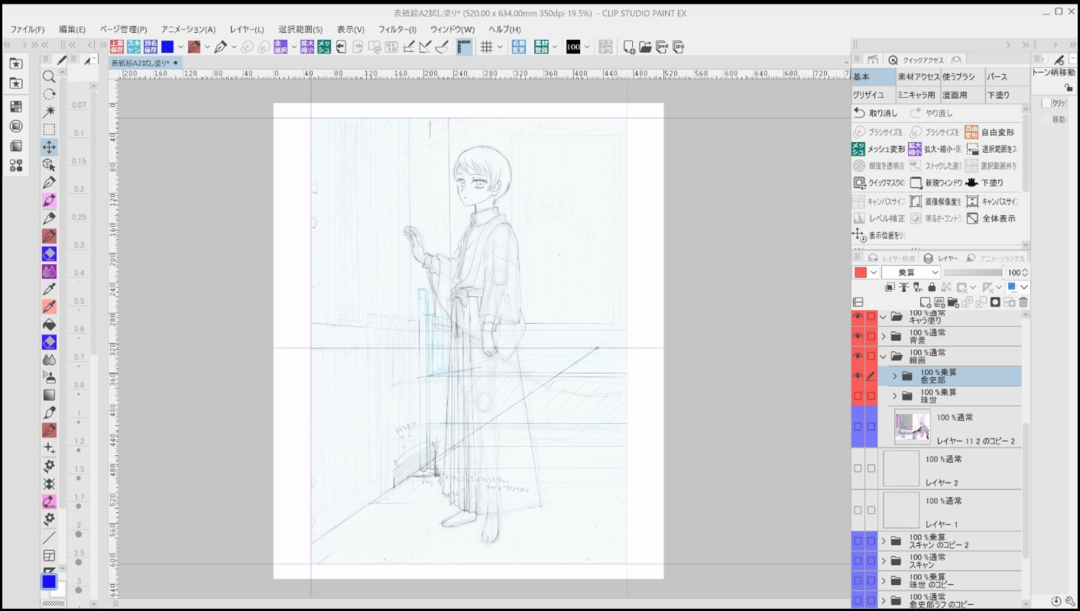This screenshot has width=1080, height=611.
Task: Expand the スキャン folder layer
Action: (x=883, y=561)
